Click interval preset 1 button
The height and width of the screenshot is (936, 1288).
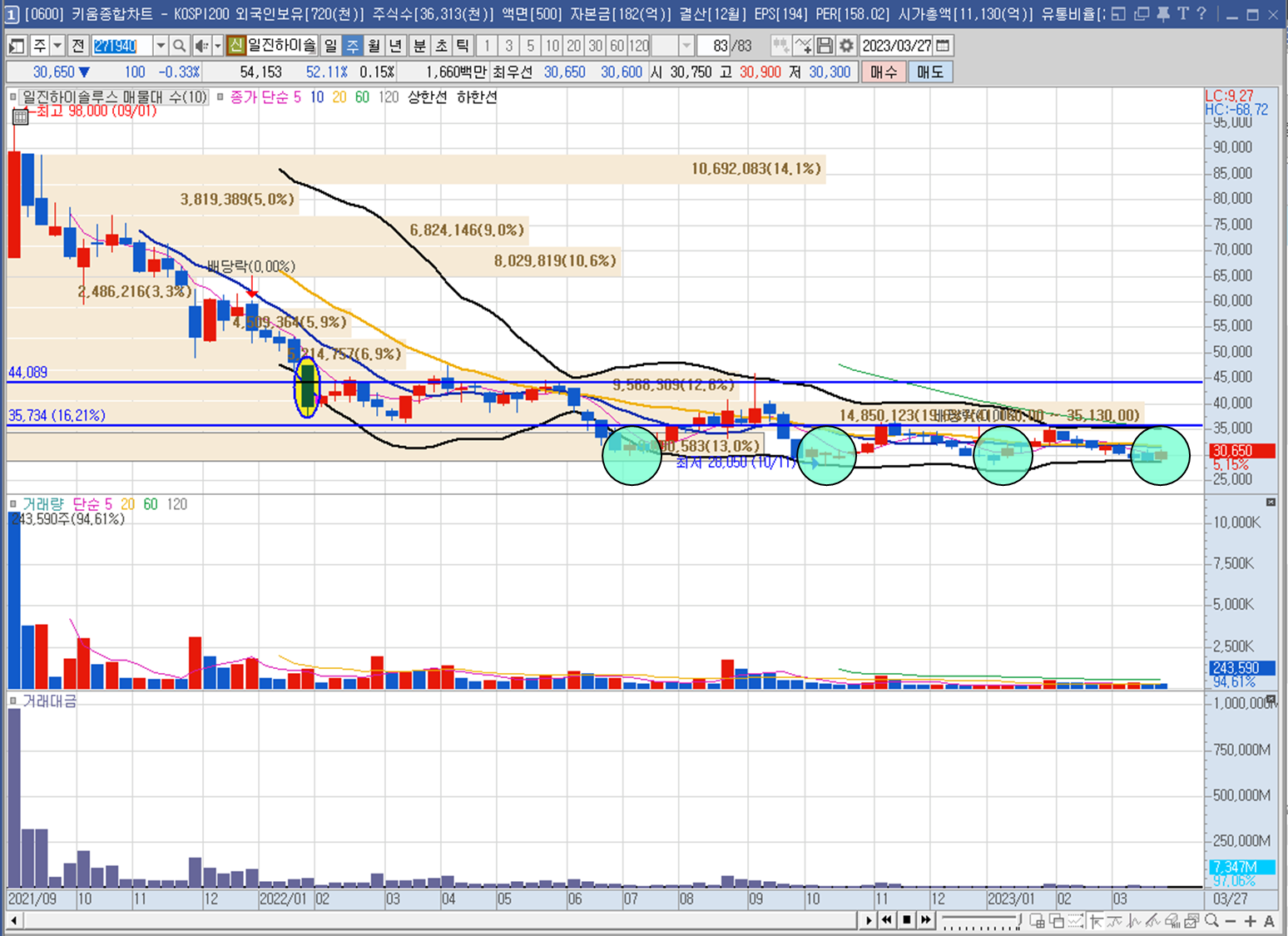(488, 46)
